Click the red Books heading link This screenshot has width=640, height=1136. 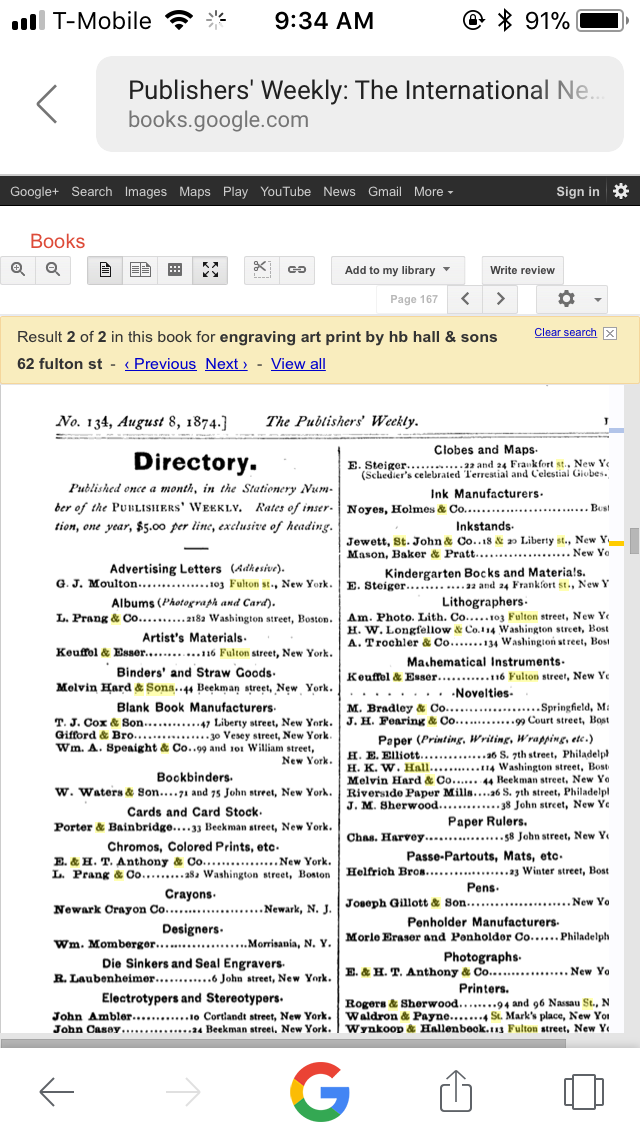57,241
